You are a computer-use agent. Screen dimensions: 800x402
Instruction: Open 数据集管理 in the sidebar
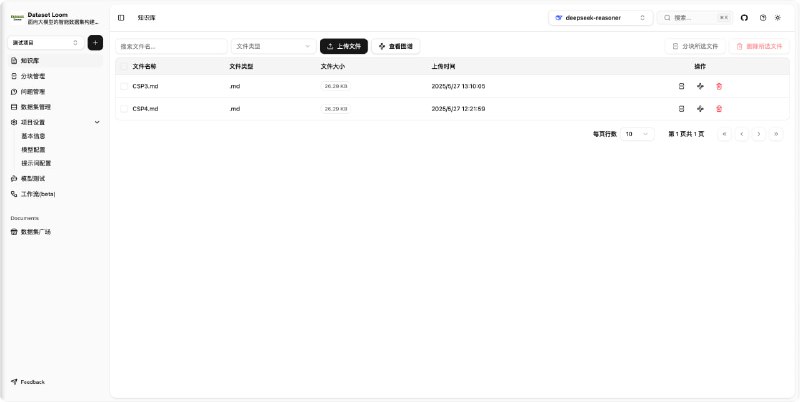click(x=36, y=106)
